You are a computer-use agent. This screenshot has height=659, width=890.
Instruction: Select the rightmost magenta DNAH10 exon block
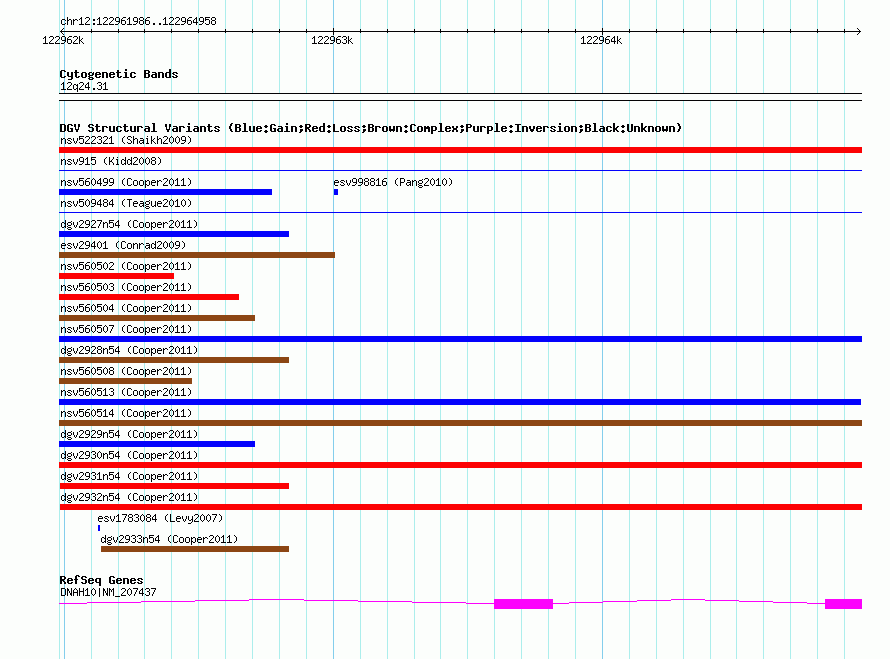(843, 604)
